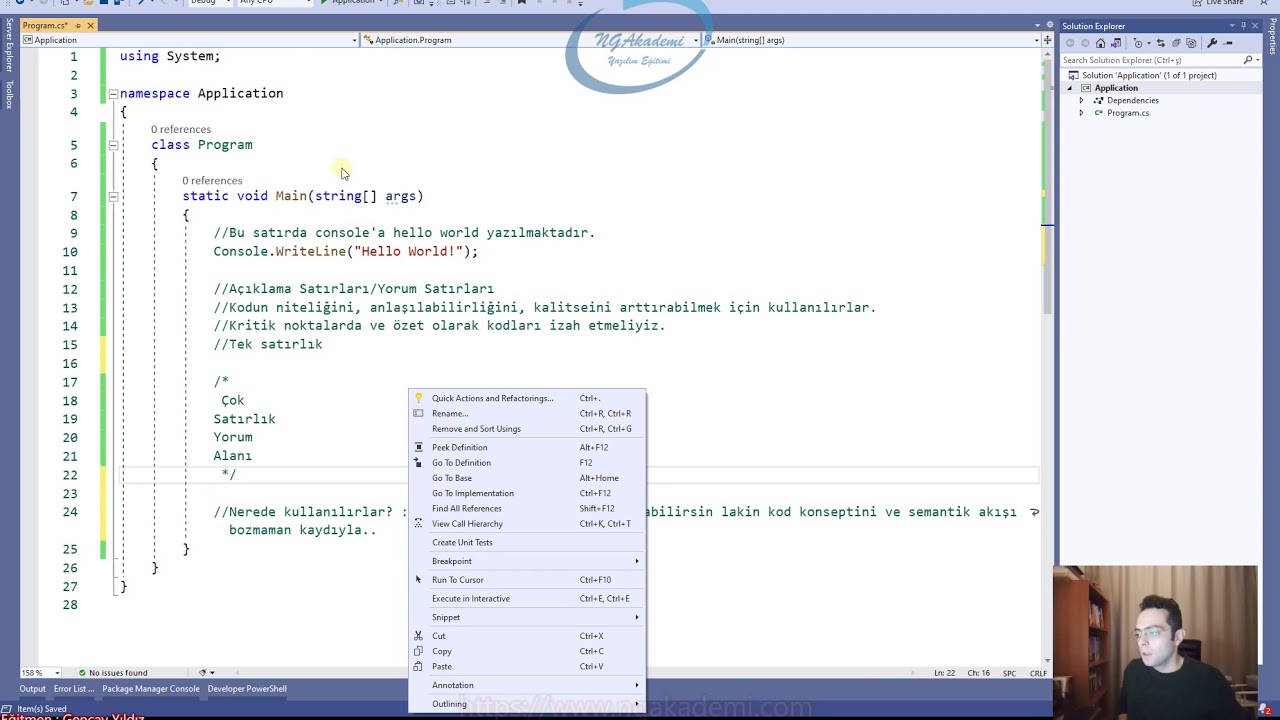Open the Snippet submenu

tap(527, 617)
